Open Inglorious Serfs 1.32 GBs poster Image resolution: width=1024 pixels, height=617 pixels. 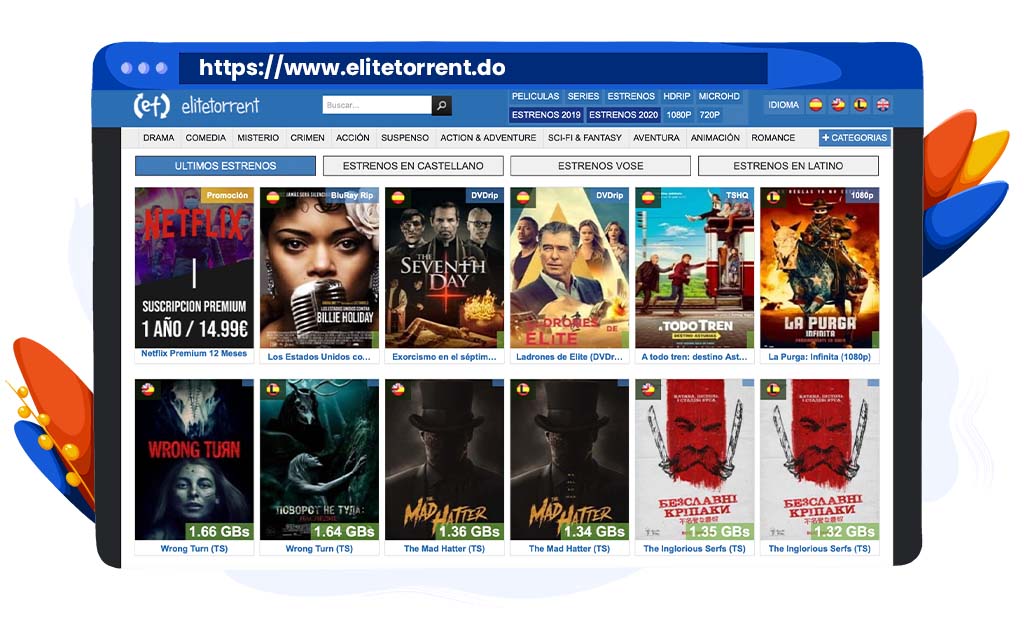click(820, 460)
